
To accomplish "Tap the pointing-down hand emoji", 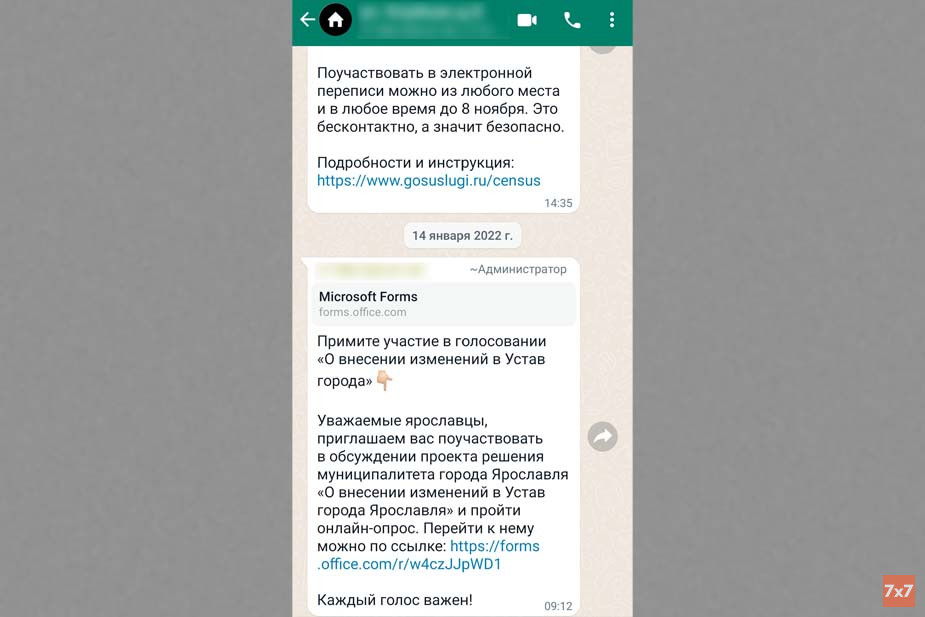I will (384, 380).
